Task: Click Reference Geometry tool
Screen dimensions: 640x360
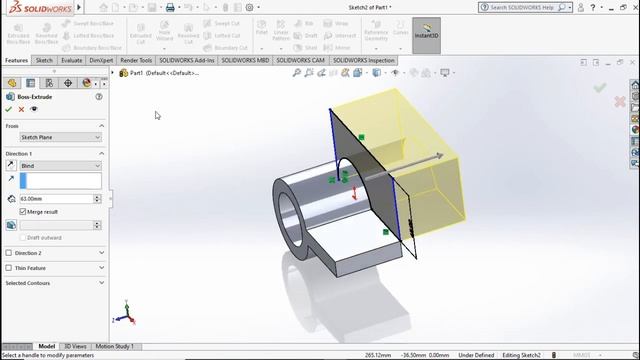Action: pyautogui.click(x=376, y=31)
